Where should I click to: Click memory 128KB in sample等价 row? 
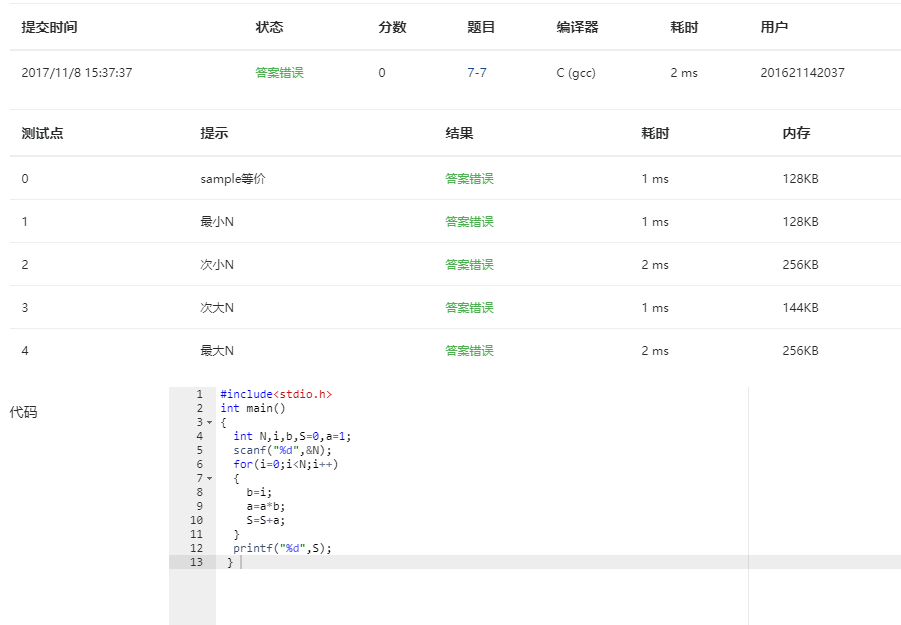tap(800, 179)
